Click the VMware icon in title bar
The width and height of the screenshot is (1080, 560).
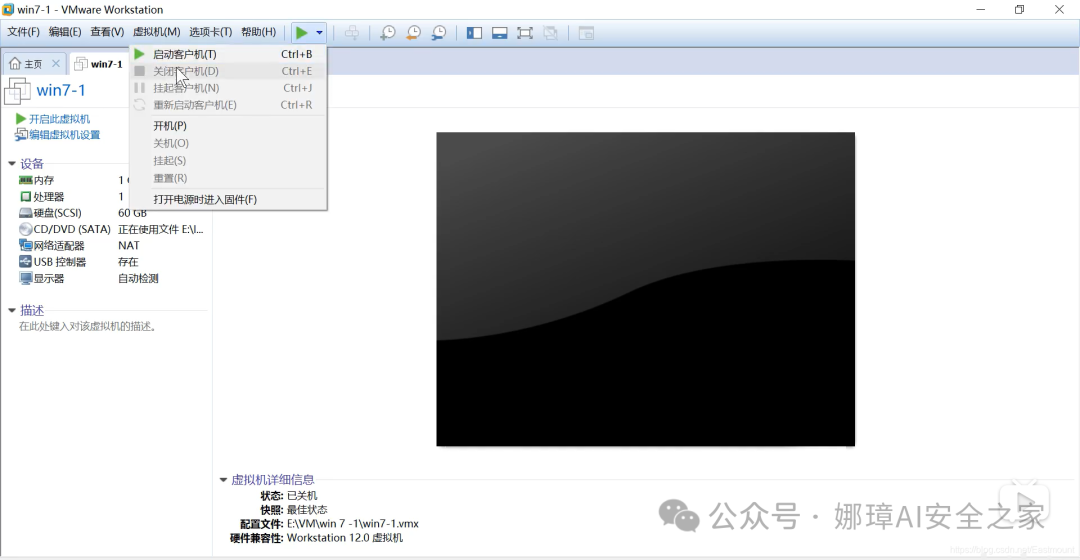8,9
